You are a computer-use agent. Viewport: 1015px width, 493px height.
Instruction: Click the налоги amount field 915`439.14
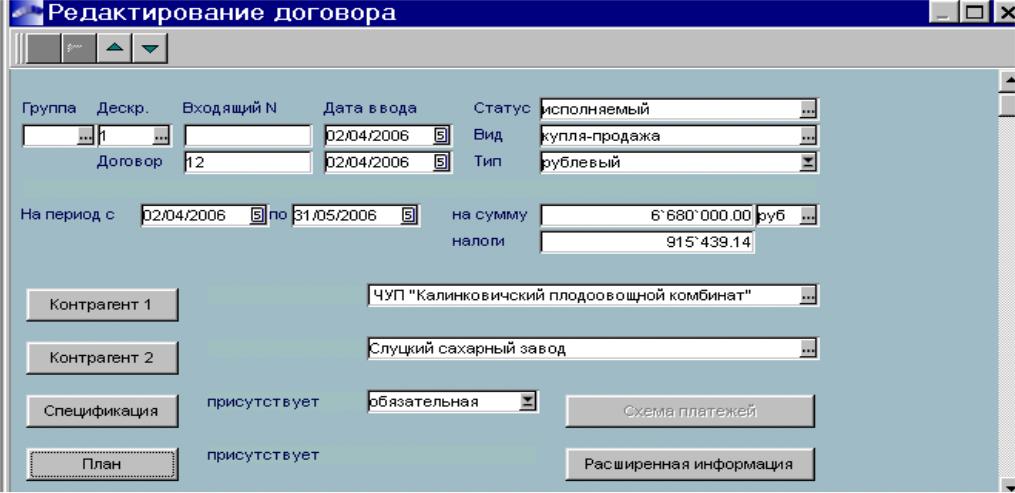[x=647, y=243]
